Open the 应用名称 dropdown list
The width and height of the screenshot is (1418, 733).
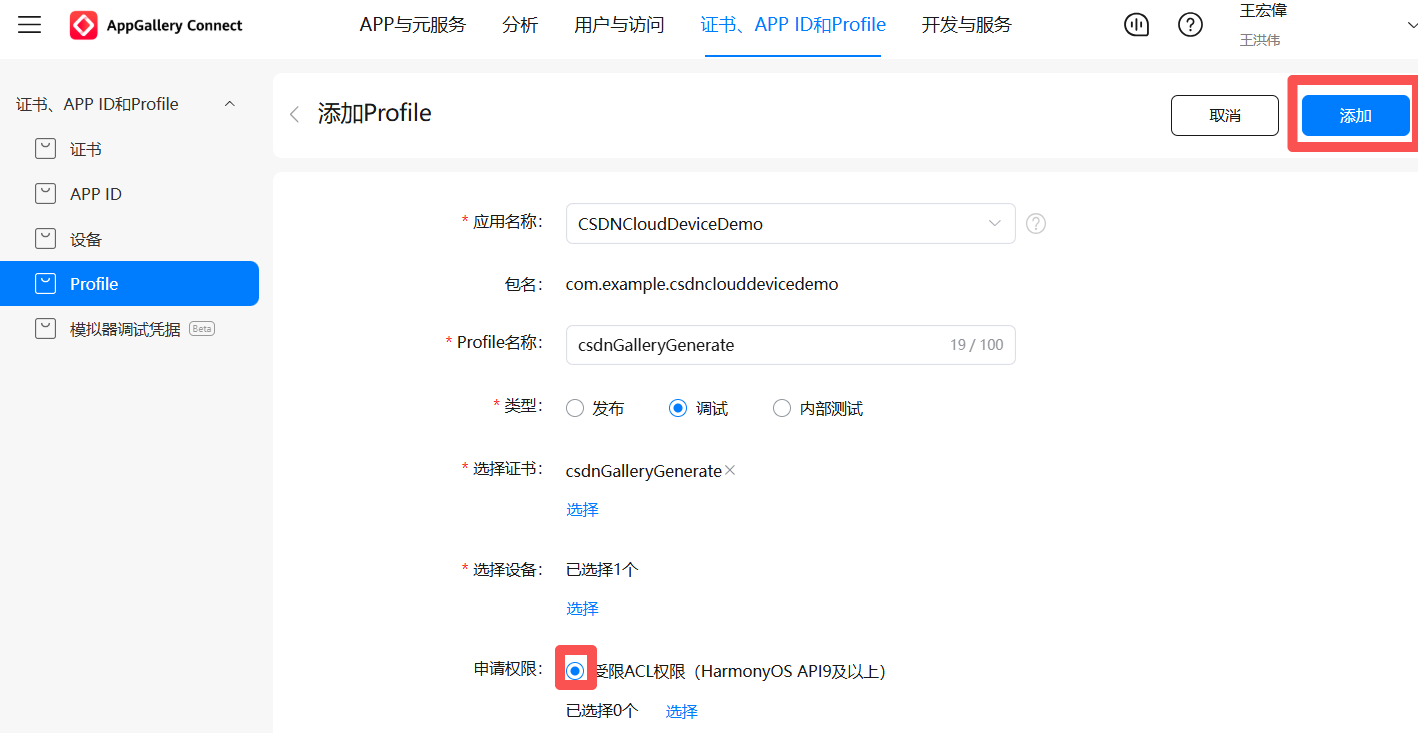[x=790, y=224]
